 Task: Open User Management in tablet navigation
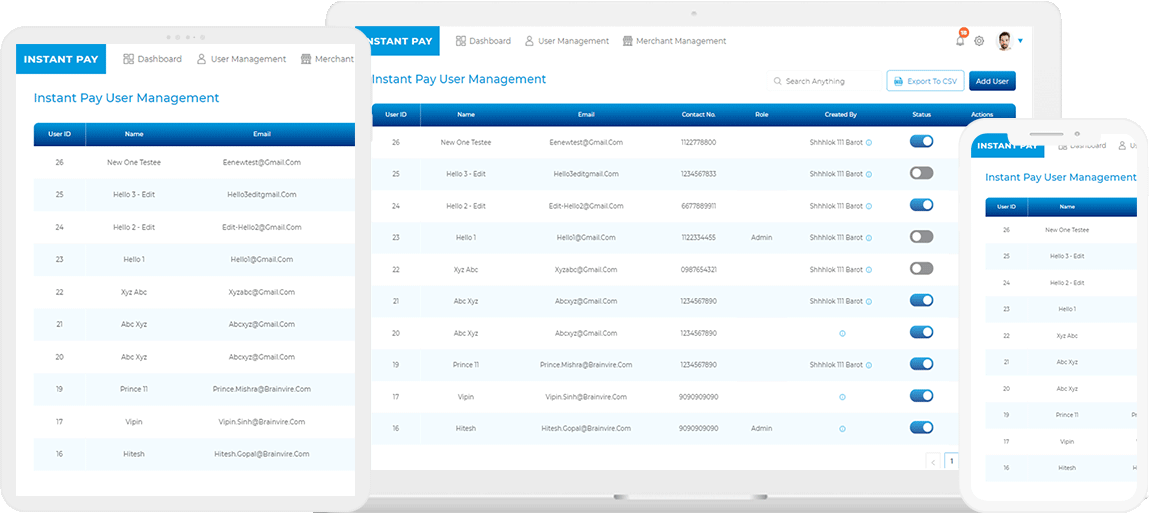pyautogui.click(x=241, y=59)
